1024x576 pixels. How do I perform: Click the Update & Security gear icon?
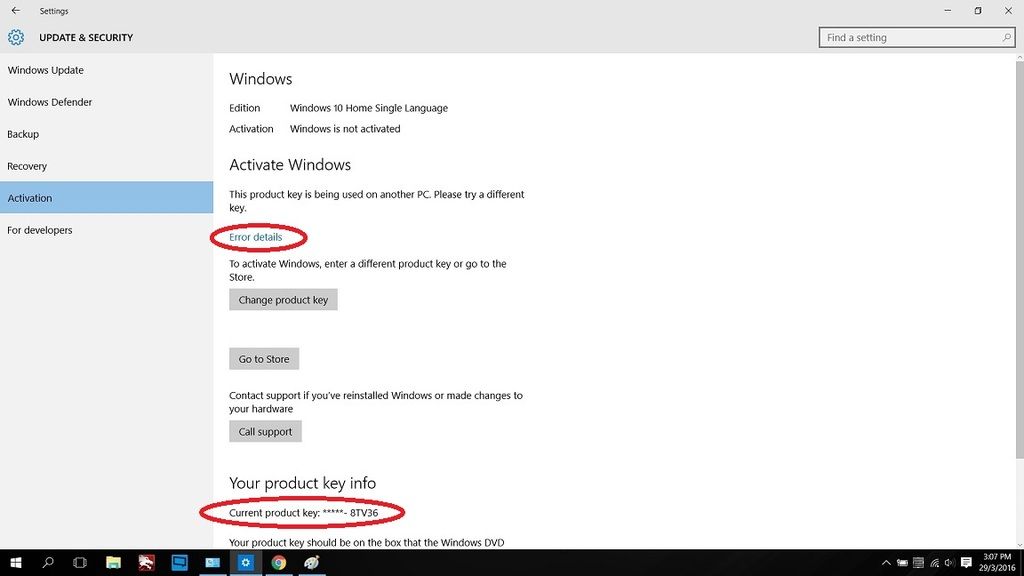point(16,38)
